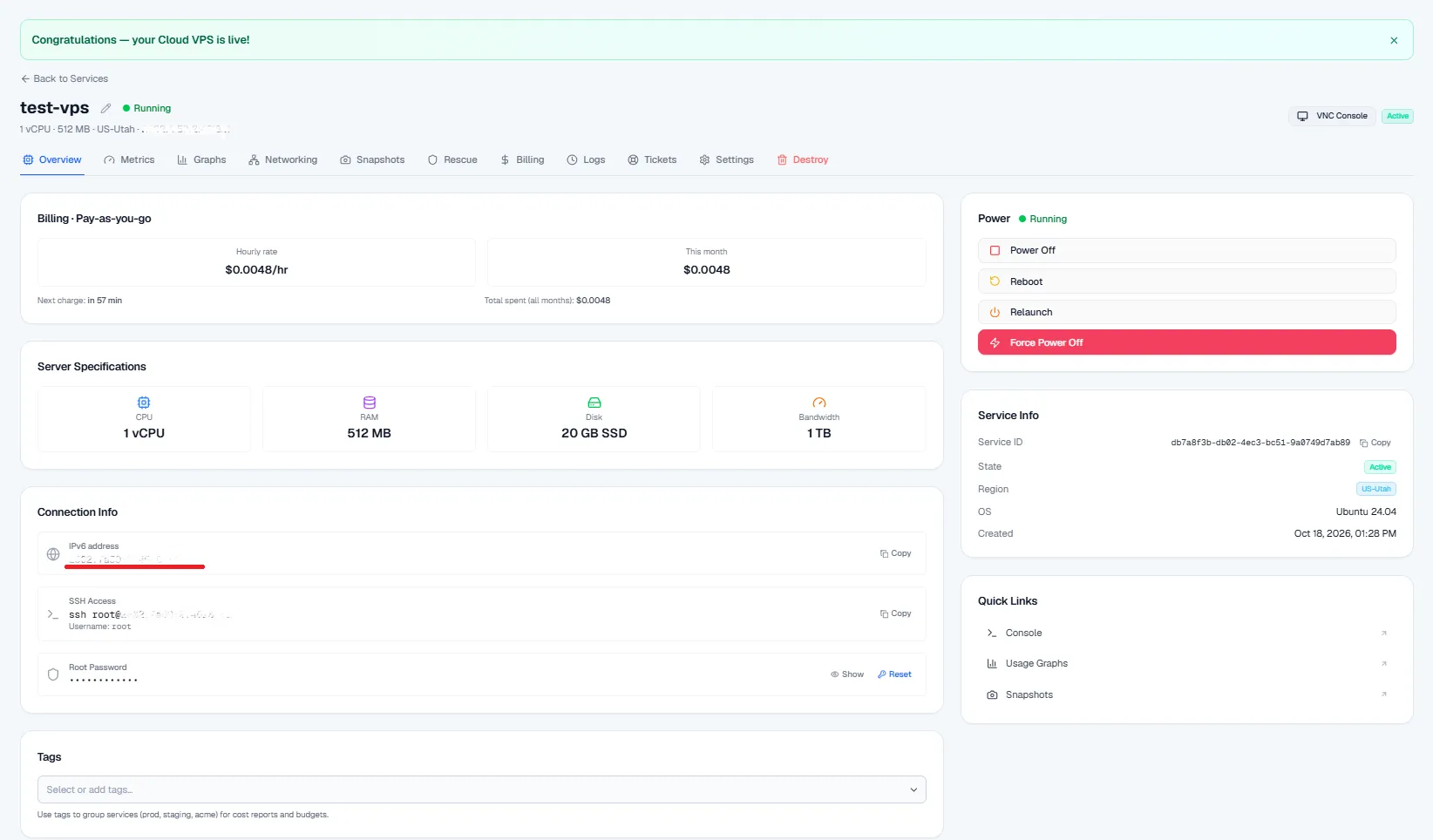Viewport: 1433px width, 840px height.
Task: Open the Tickets tab
Action: [652, 159]
